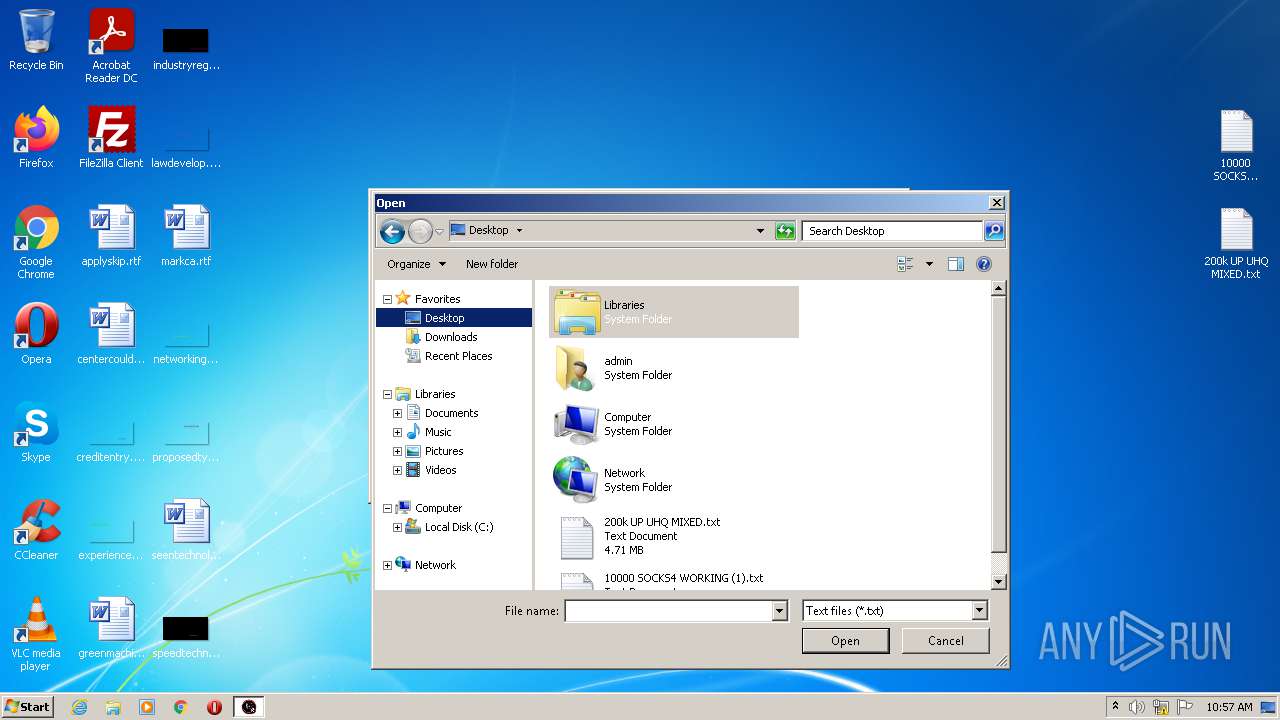Select 200k UP UHQ MIXED.txt in file list
Screen dimensions: 1280x720
674,536
